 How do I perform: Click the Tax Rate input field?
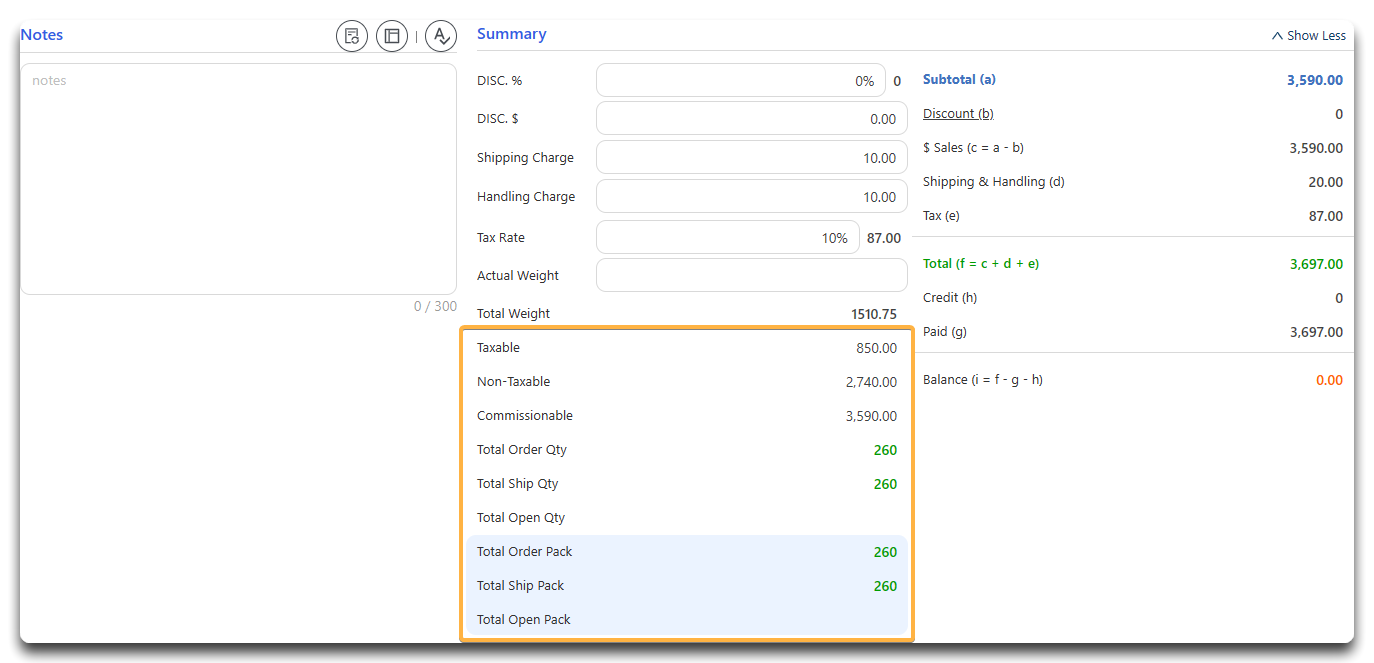click(x=728, y=237)
